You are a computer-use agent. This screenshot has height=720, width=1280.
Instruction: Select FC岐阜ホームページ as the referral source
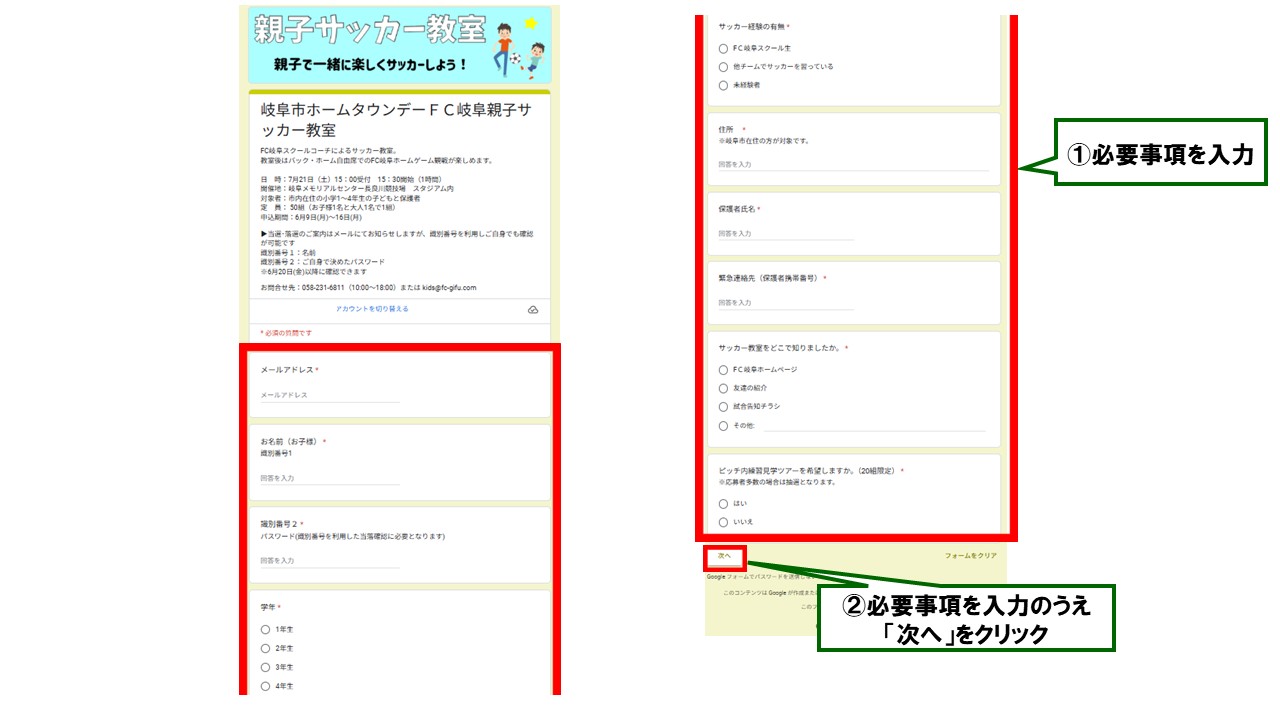point(723,370)
